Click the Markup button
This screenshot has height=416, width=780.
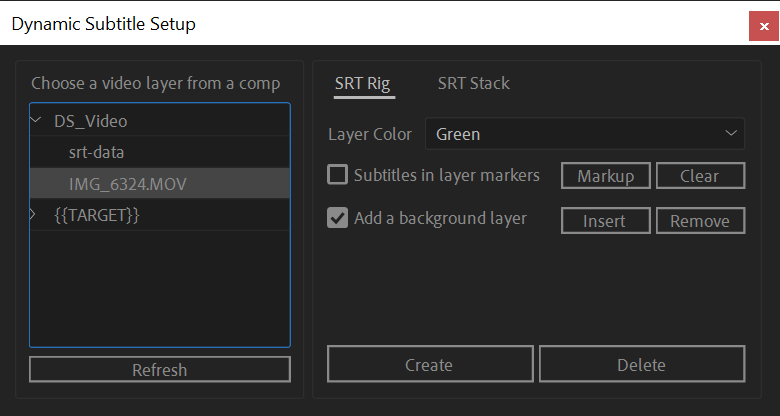point(605,176)
